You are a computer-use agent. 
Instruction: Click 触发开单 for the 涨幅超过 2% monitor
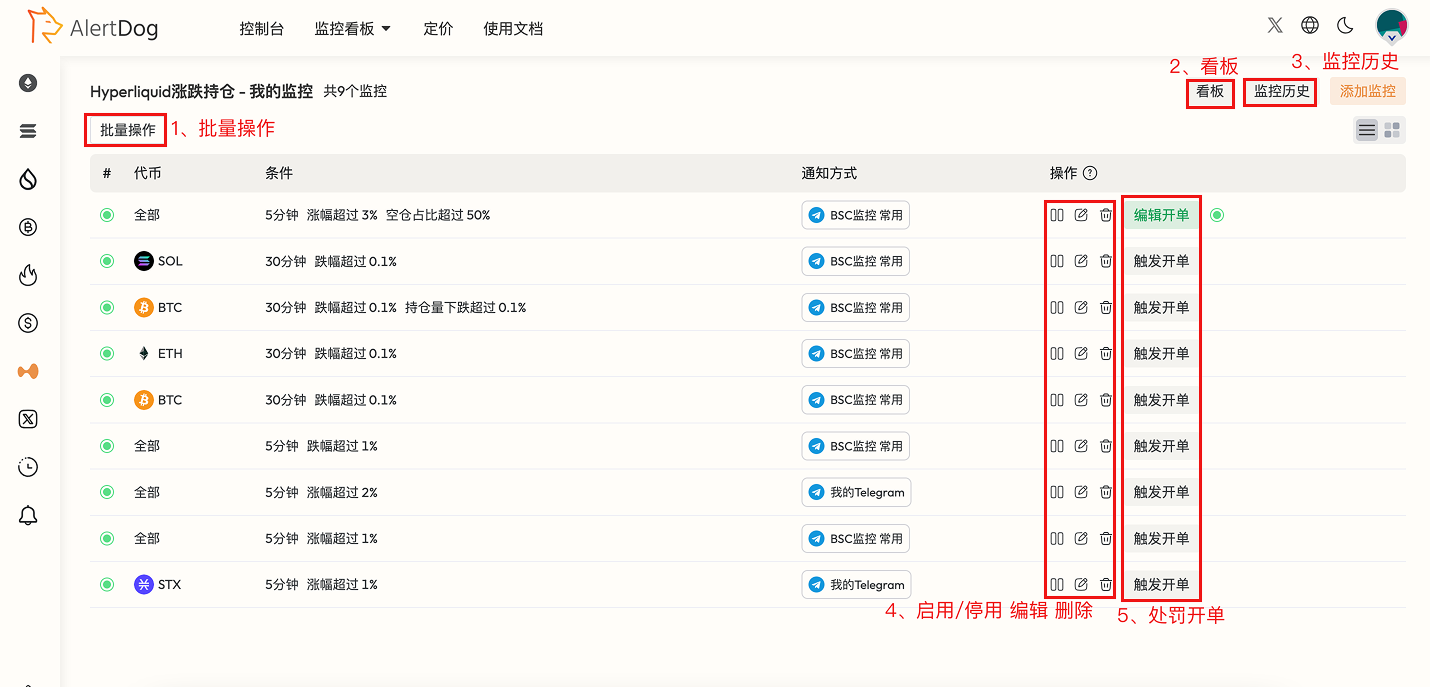pyautogui.click(x=1161, y=492)
